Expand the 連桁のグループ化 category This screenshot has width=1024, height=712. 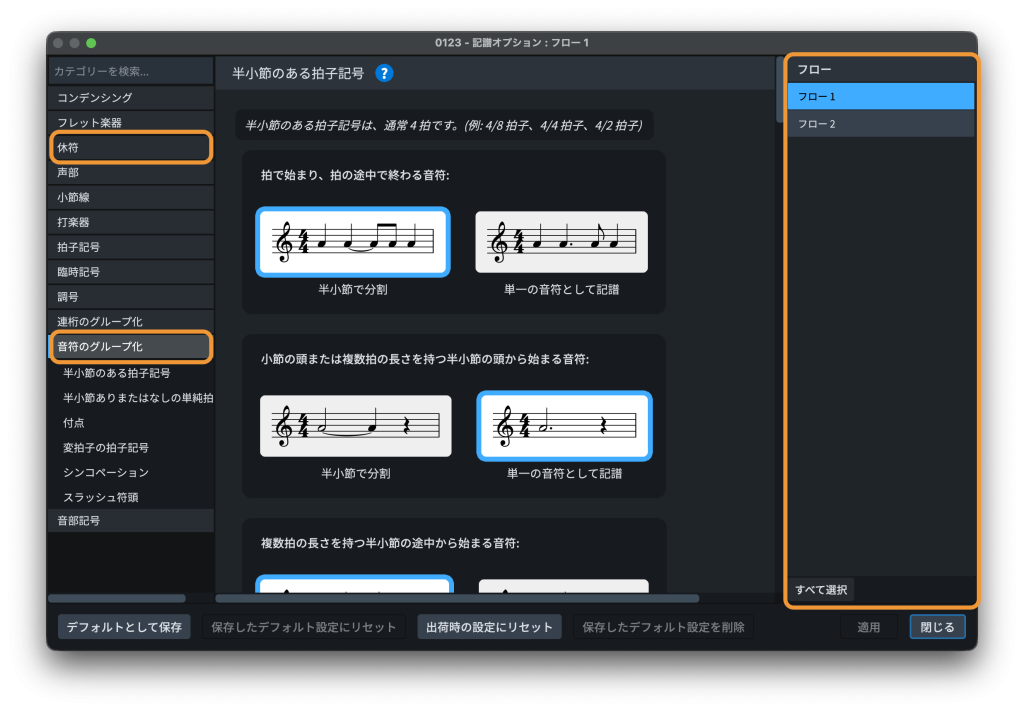pyautogui.click(x=131, y=322)
